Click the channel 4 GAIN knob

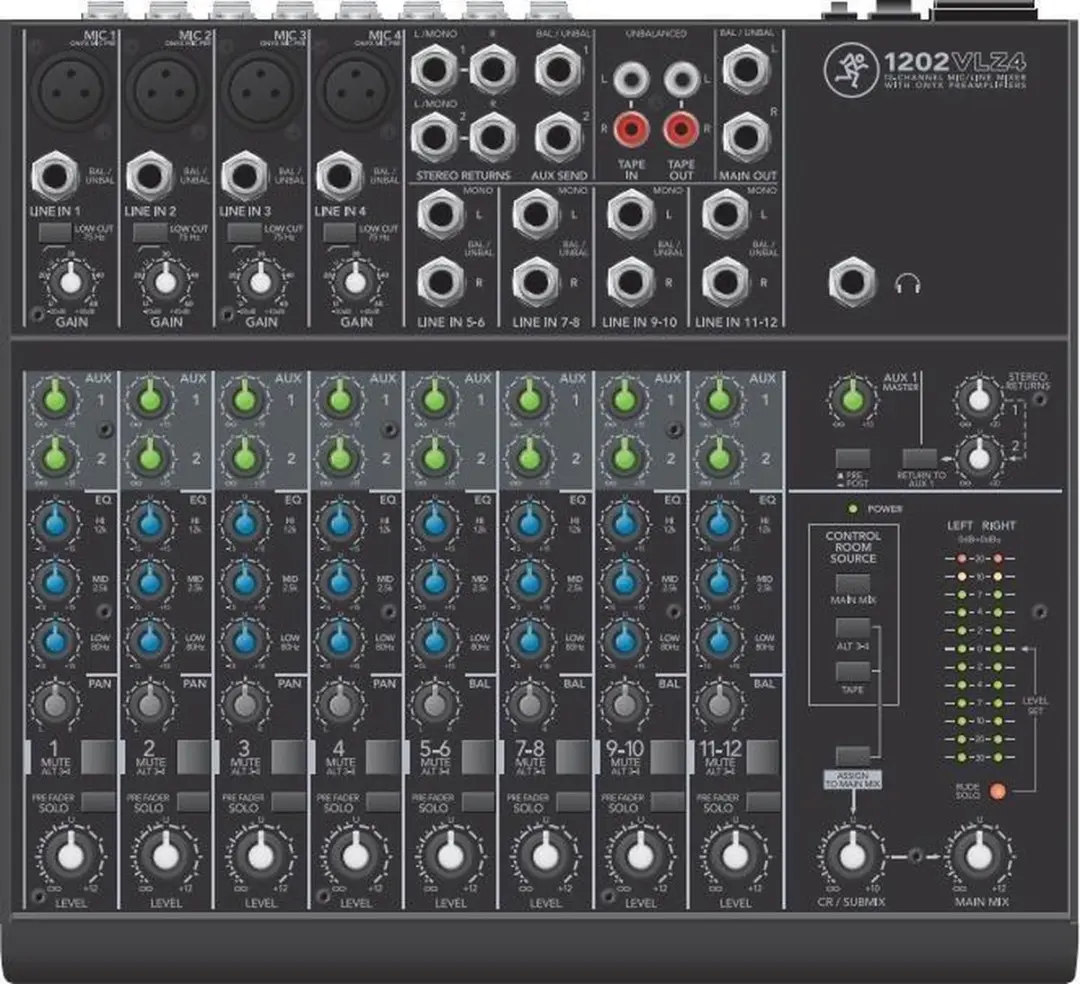pos(354,282)
